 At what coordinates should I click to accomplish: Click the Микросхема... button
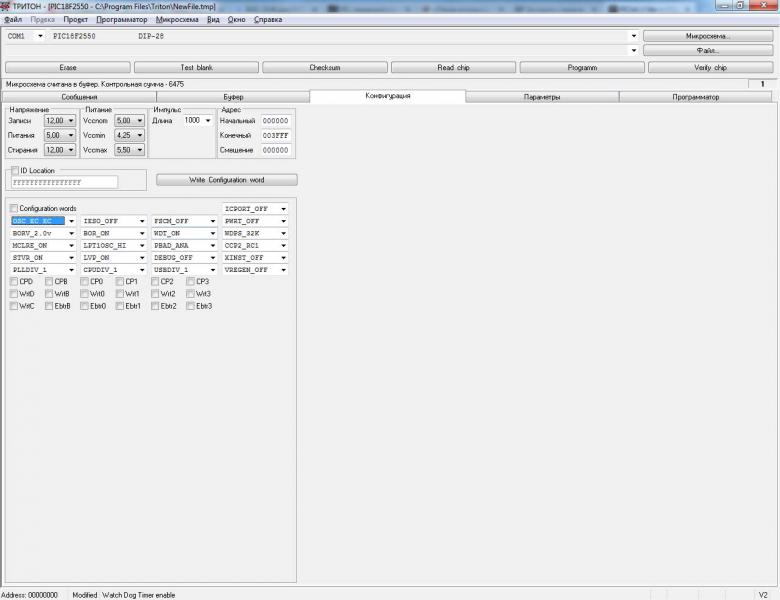click(707, 36)
